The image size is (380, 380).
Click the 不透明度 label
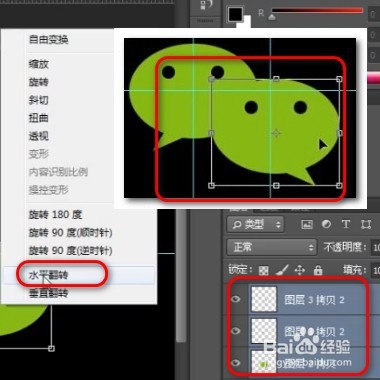pyautogui.click(x=345, y=247)
